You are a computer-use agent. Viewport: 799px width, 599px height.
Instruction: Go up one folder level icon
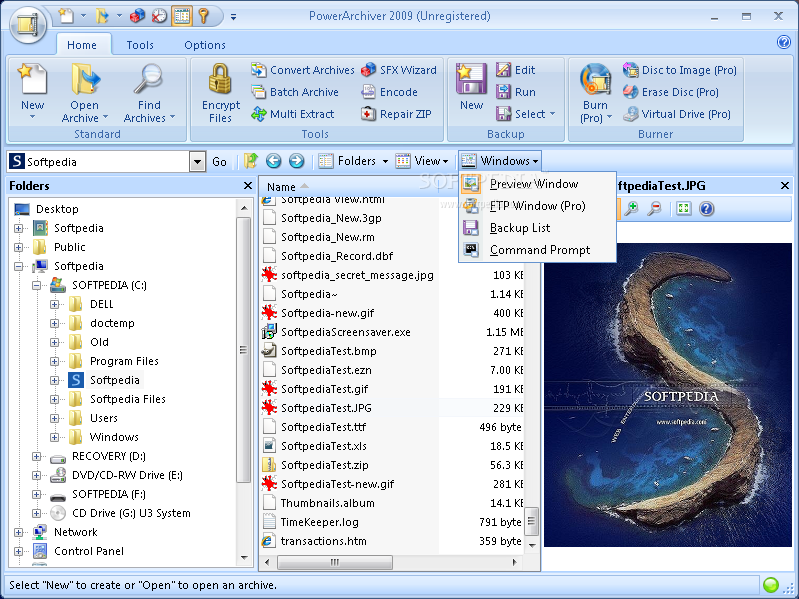250,161
